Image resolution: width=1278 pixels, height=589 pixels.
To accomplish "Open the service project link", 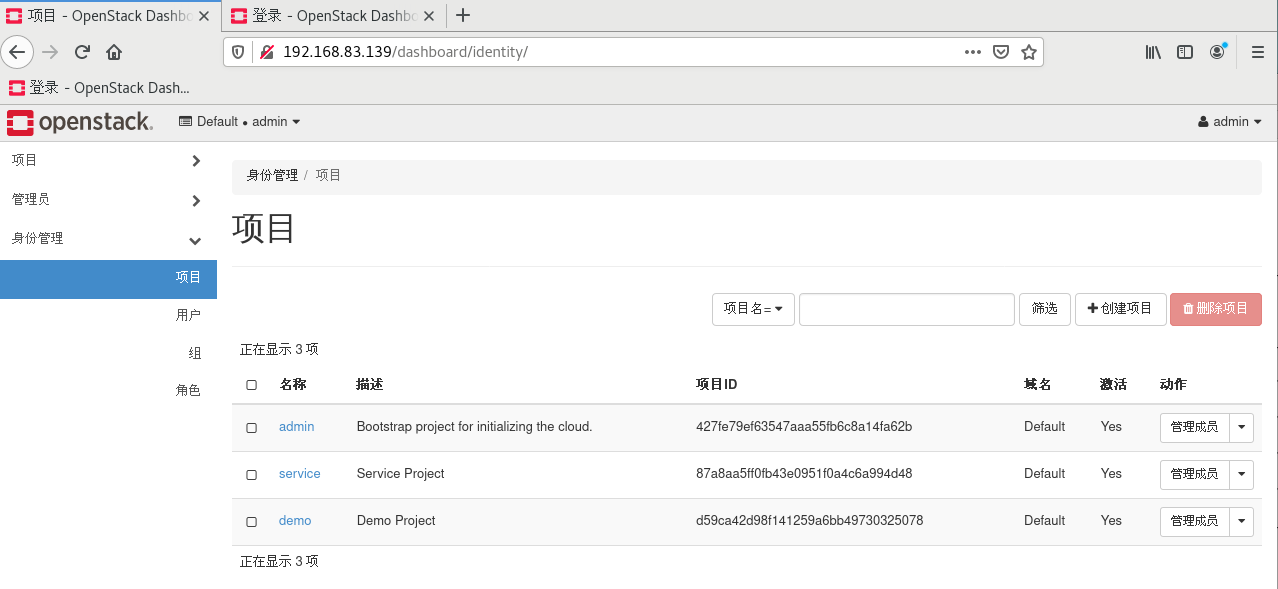I will pos(299,474).
